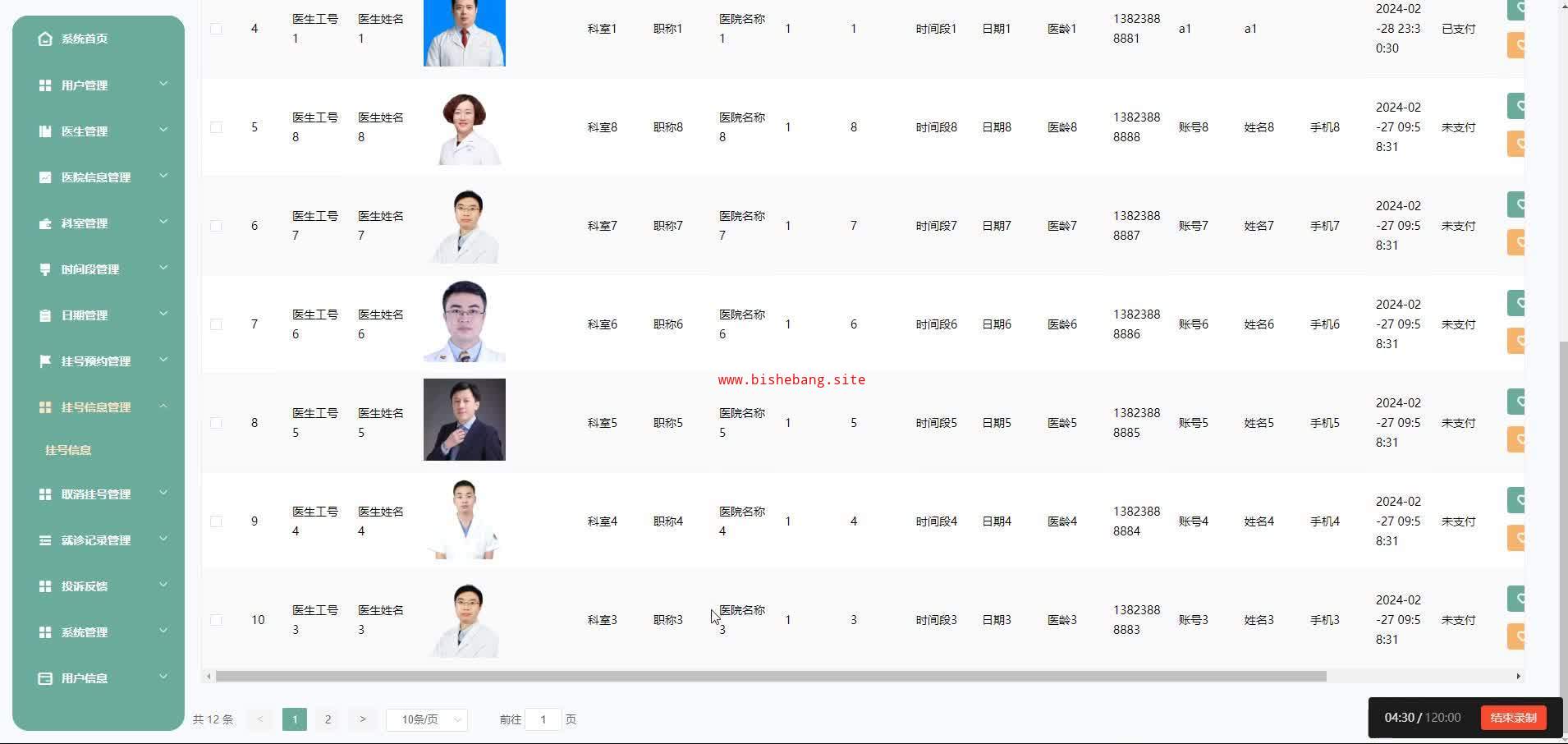The width and height of the screenshot is (1568, 744).
Task: Open the doctor photo in row 8
Action: click(465, 420)
